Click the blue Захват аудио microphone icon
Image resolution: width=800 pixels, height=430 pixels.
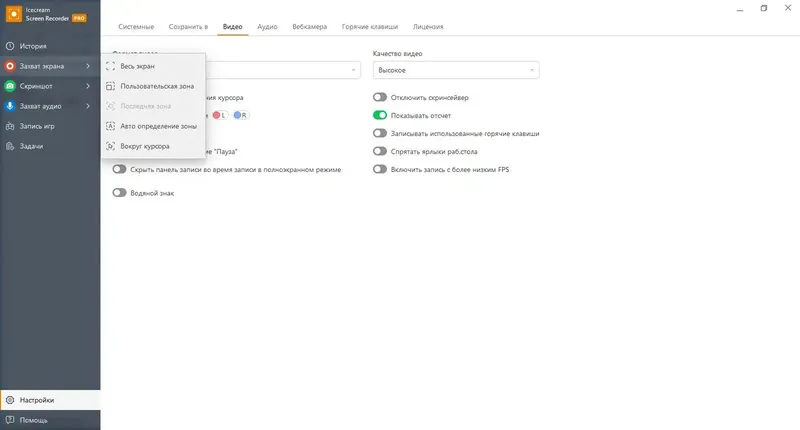coord(10,106)
